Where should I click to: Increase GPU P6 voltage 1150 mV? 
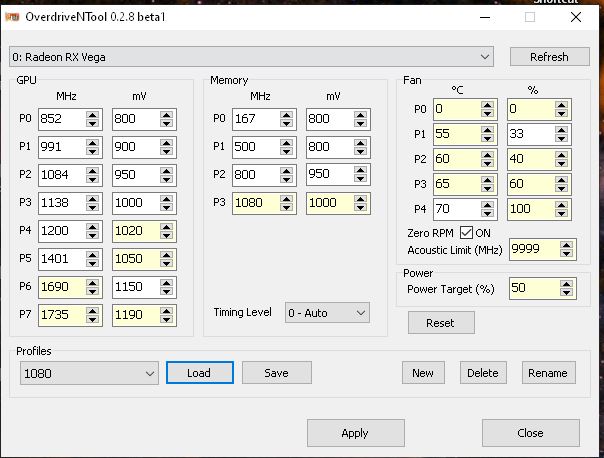pyautogui.click(x=166, y=283)
